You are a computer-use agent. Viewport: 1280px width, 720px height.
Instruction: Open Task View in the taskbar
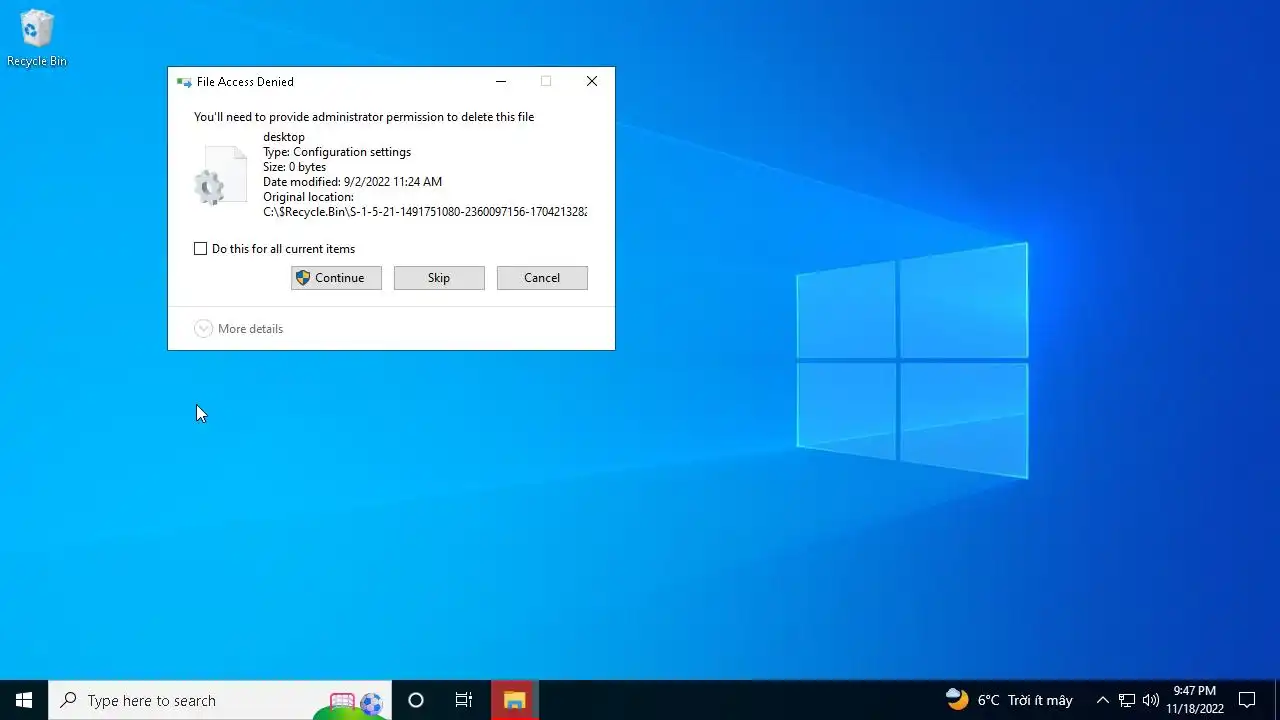(464, 700)
